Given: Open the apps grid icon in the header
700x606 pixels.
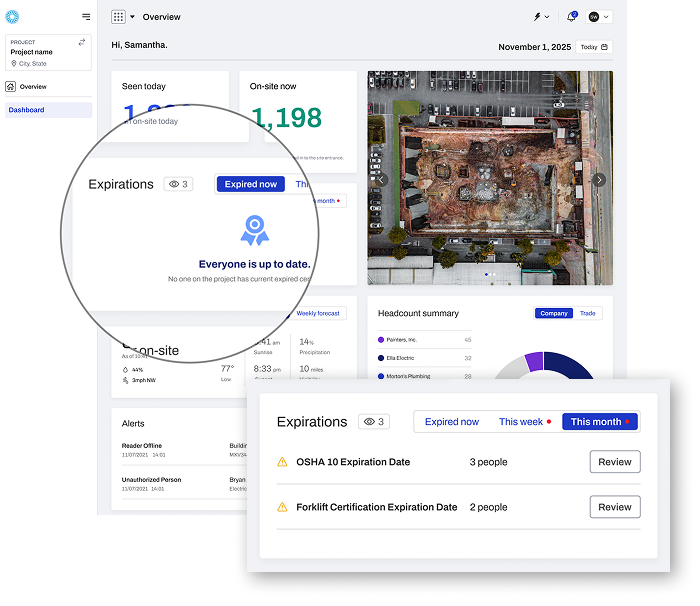Looking at the screenshot, I should [x=118, y=17].
